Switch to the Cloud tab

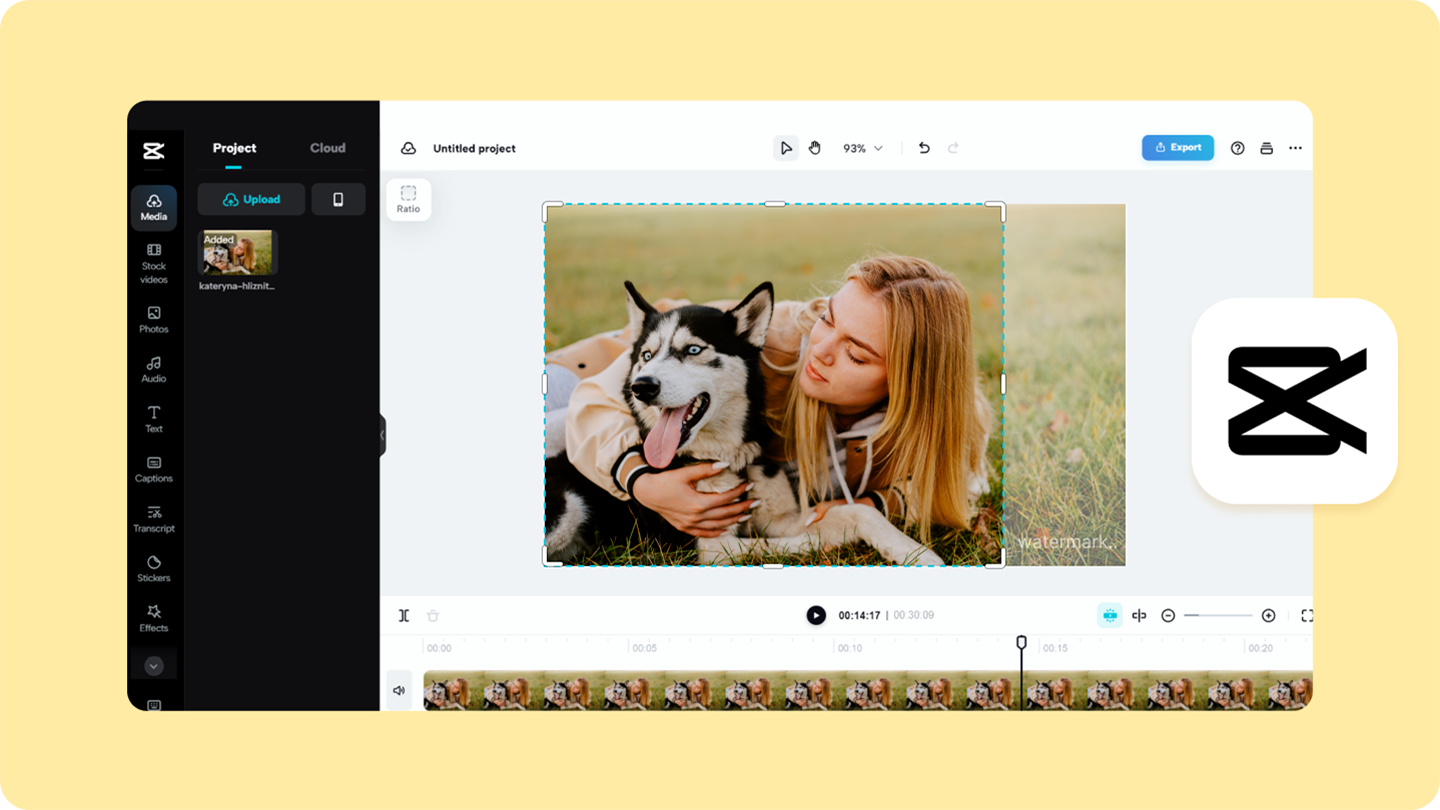pos(328,148)
